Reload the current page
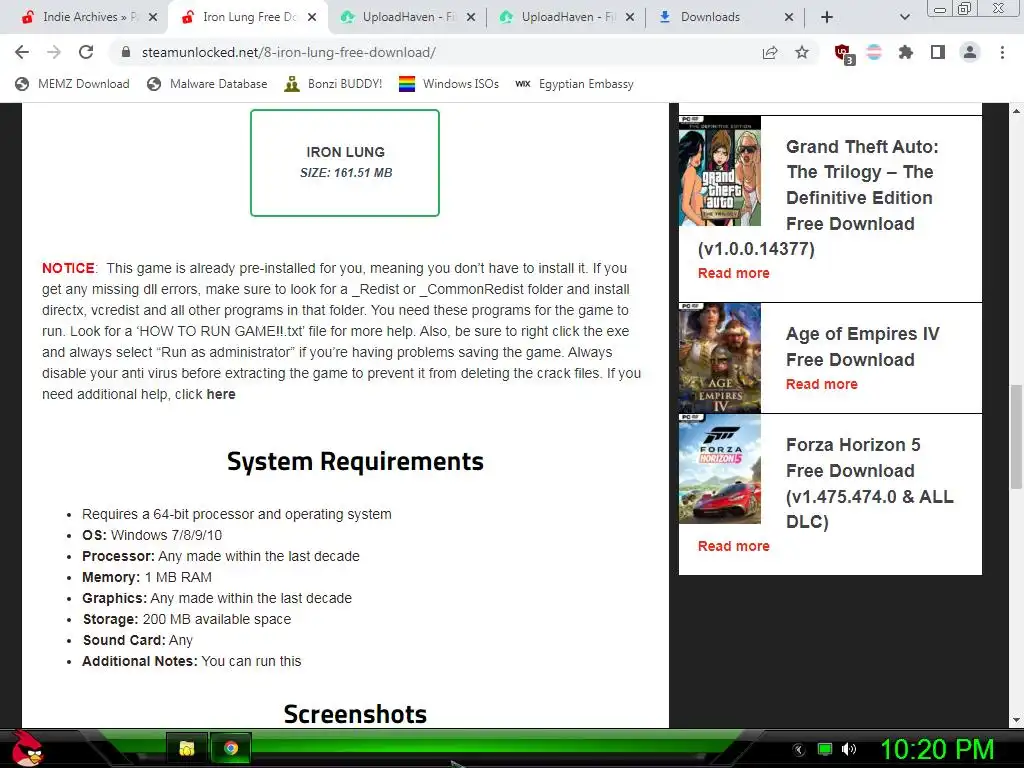The image size is (1024, 768). pyautogui.click(x=86, y=52)
